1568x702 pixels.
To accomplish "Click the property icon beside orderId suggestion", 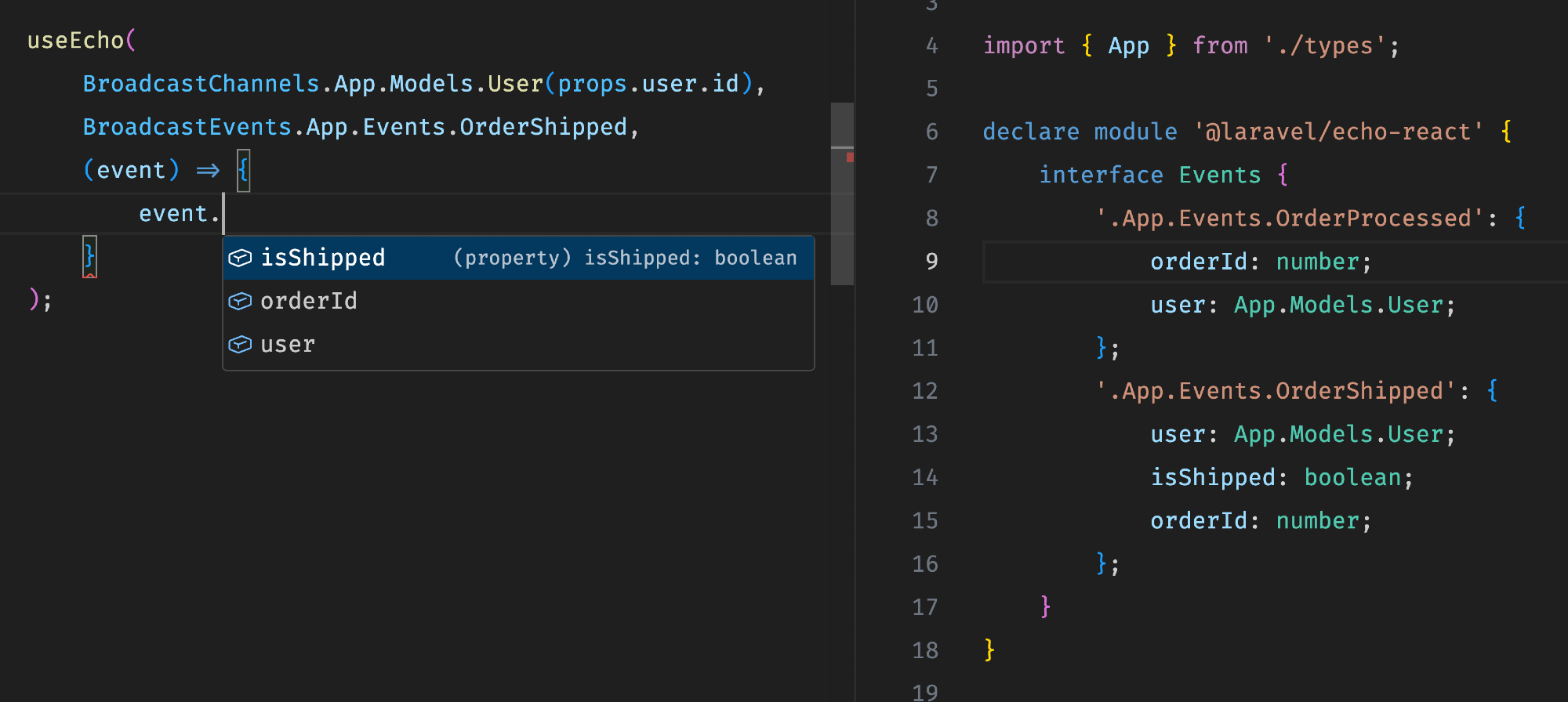I will pyautogui.click(x=240, y=301).
